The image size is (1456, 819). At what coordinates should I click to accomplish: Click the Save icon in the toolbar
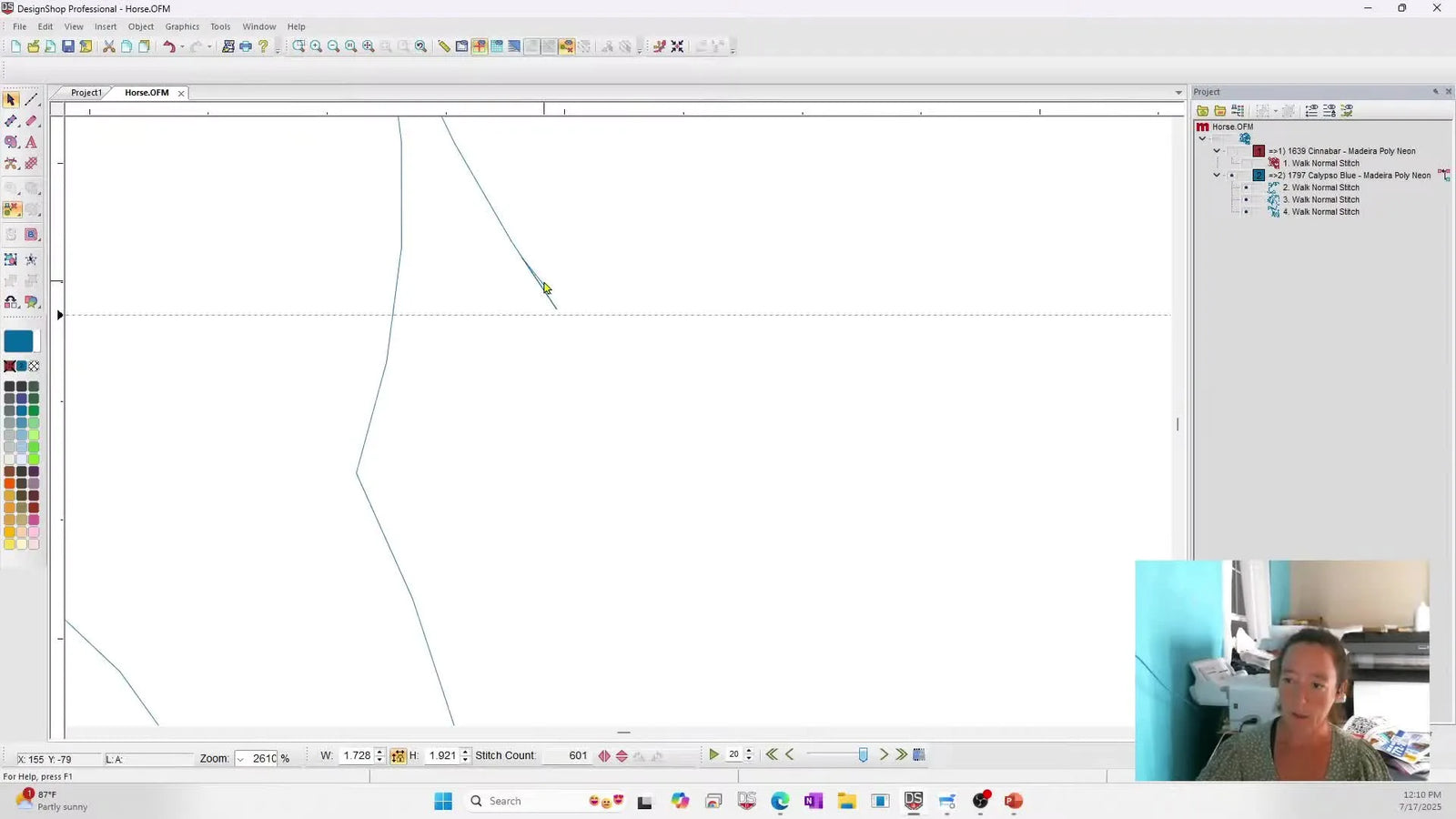click(68, 45)
